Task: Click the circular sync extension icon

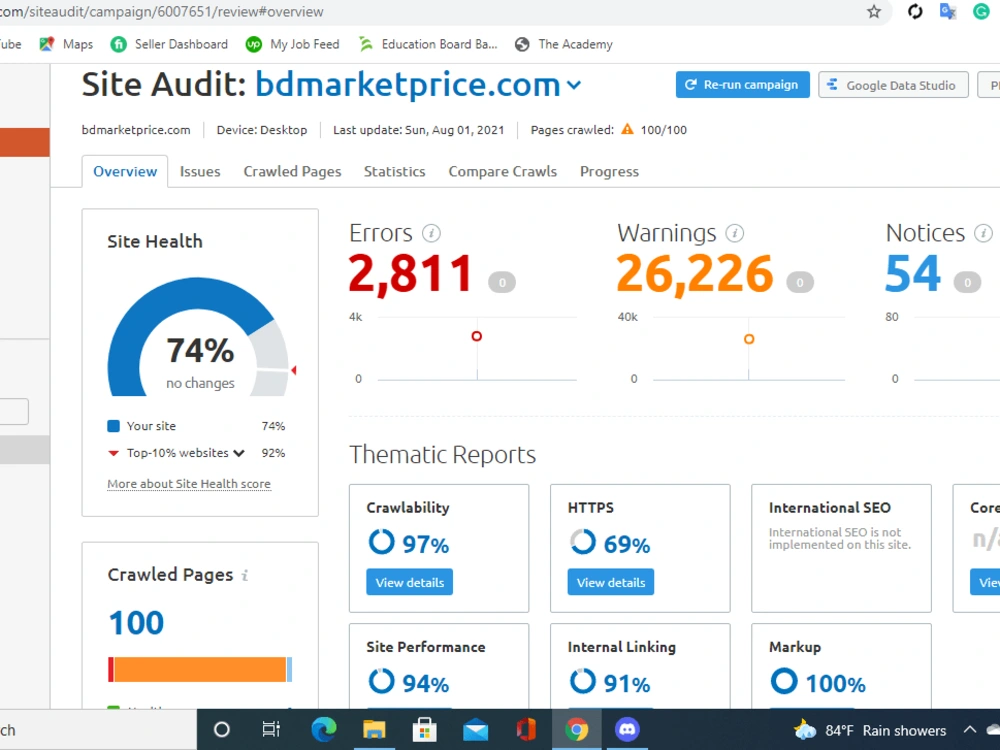Action: pyautogui.click(x=915, y=11)
